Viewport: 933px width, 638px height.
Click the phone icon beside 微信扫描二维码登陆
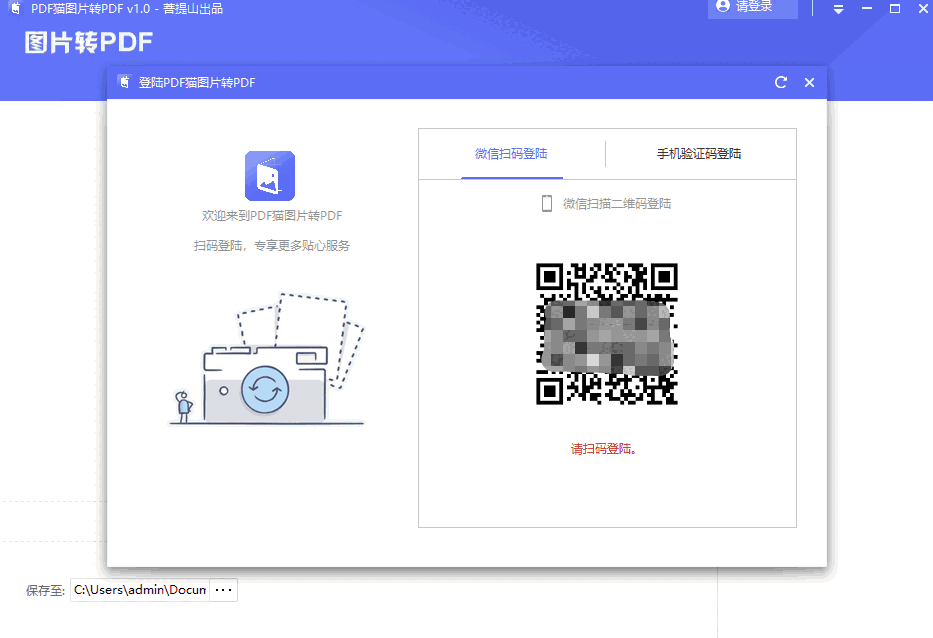tap(547, 204)
